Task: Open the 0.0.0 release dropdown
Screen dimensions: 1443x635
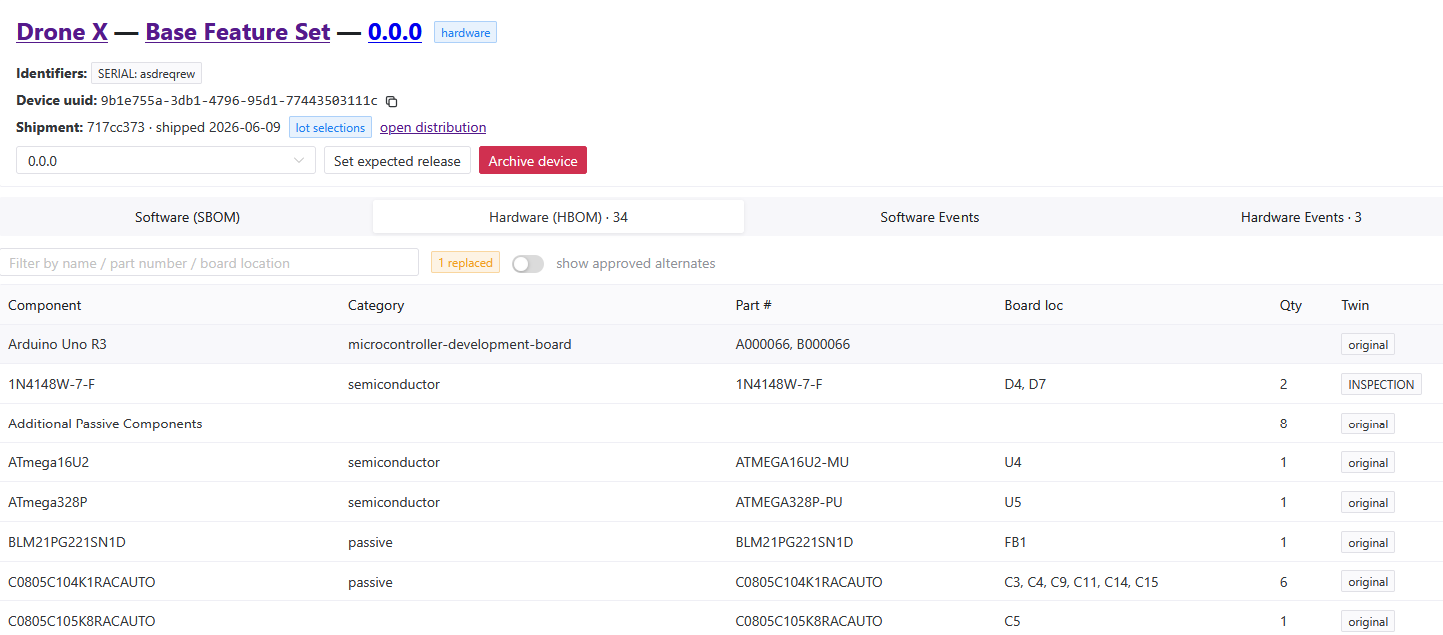Action: [x=166, y=160]
